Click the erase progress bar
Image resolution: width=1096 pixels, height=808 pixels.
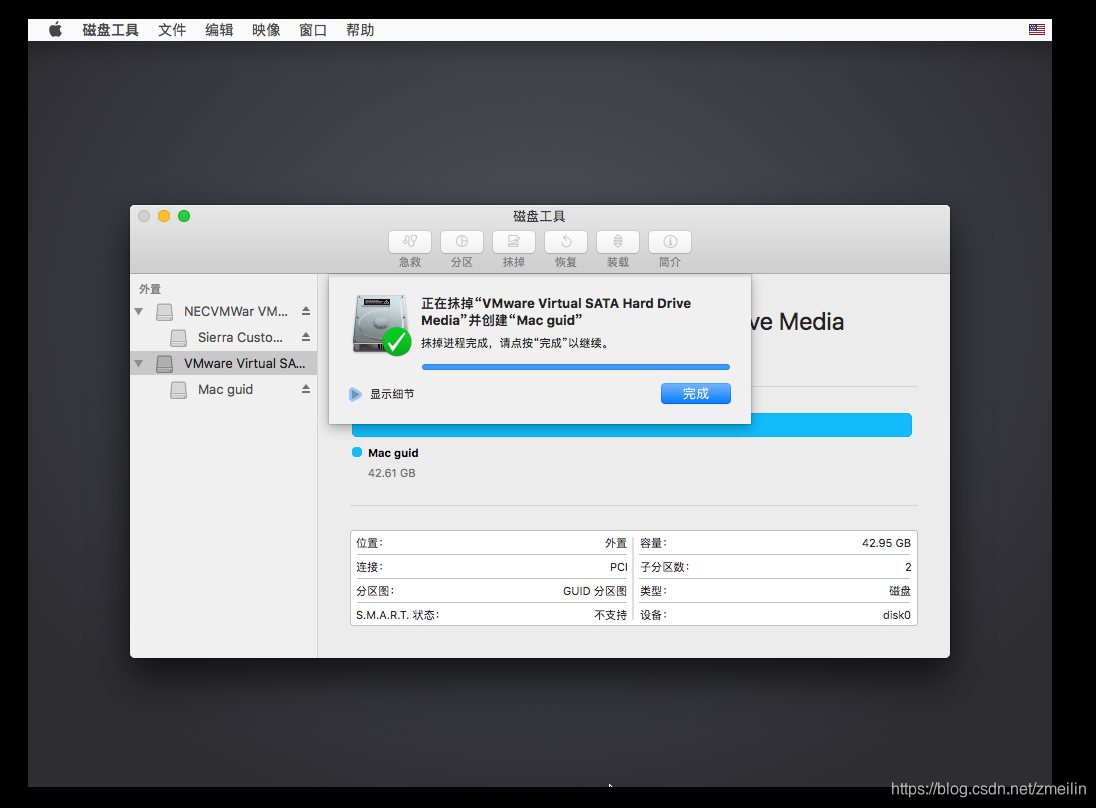(x=575, y=367)
